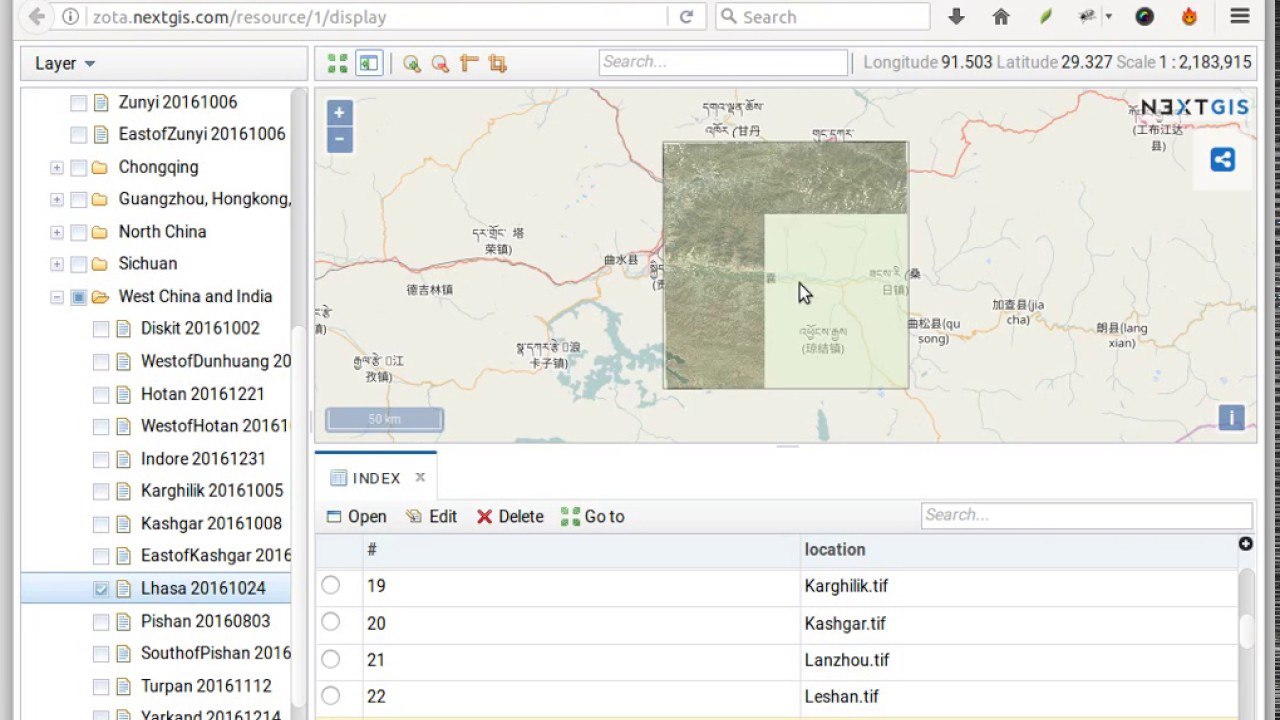Select the Indore 20161231 layer
The image size is (1280, 720).
click(x=204, y=459)
